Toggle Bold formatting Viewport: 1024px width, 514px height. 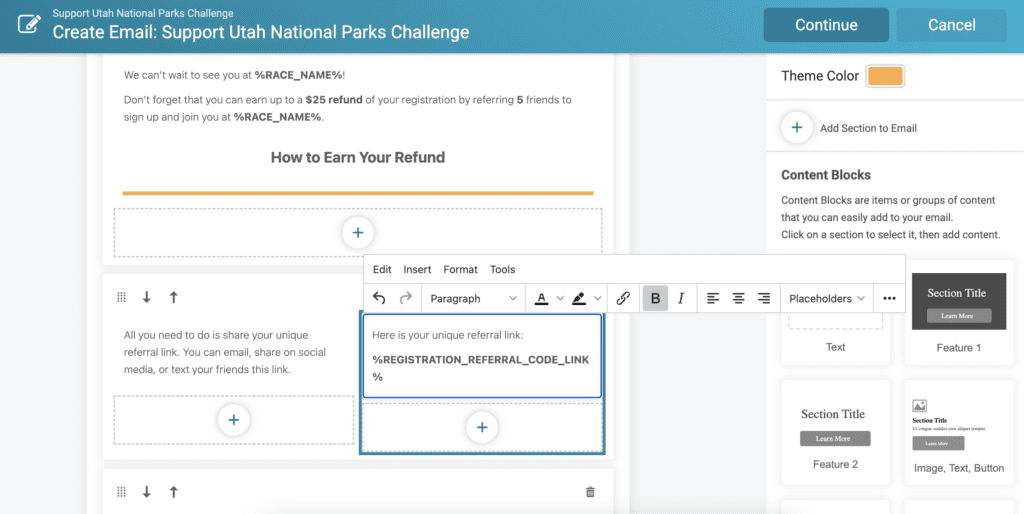(x=656, y=298)
